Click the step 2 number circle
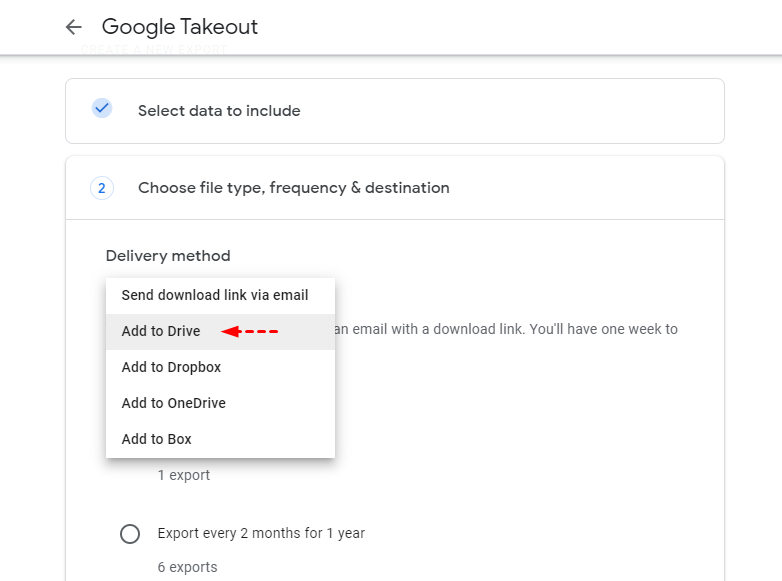Screen dimensions: 782x581 pyautogui.click(x=102, y=187)
